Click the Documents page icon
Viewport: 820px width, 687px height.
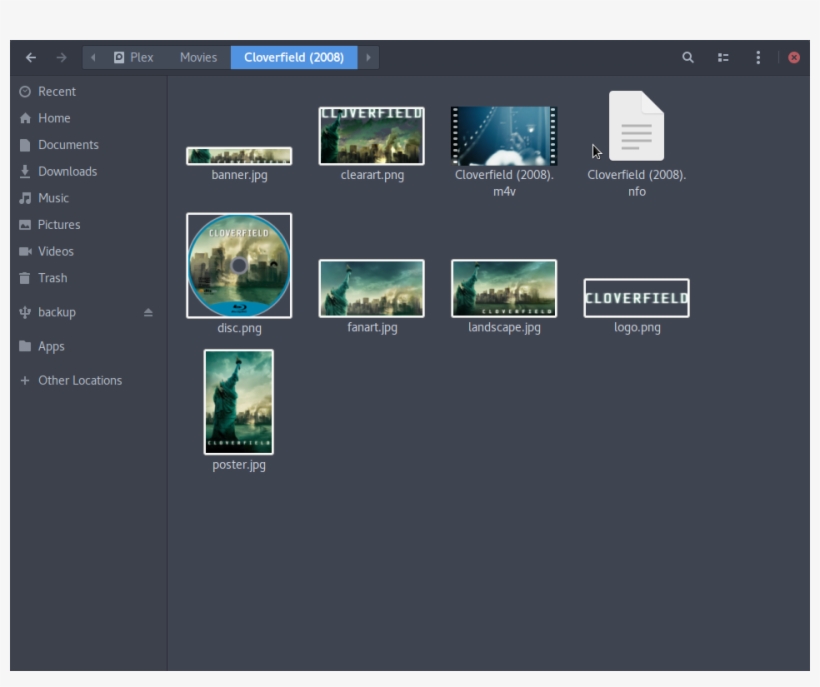pos(25,145)
